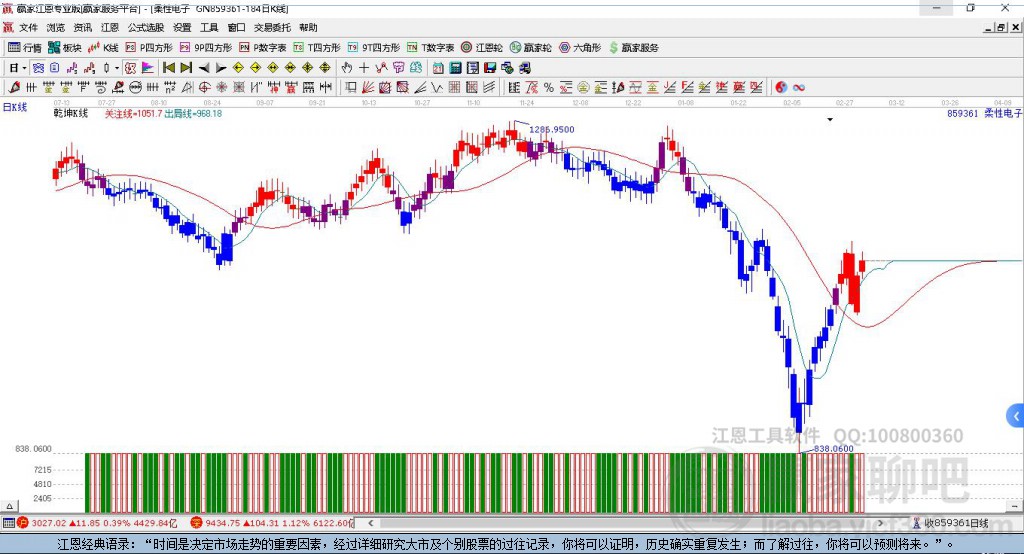Viewport: 1024px width, 554px height.
Task: Open the T四方形 tool
Action: pyautogui.click(x=317, y=48)
